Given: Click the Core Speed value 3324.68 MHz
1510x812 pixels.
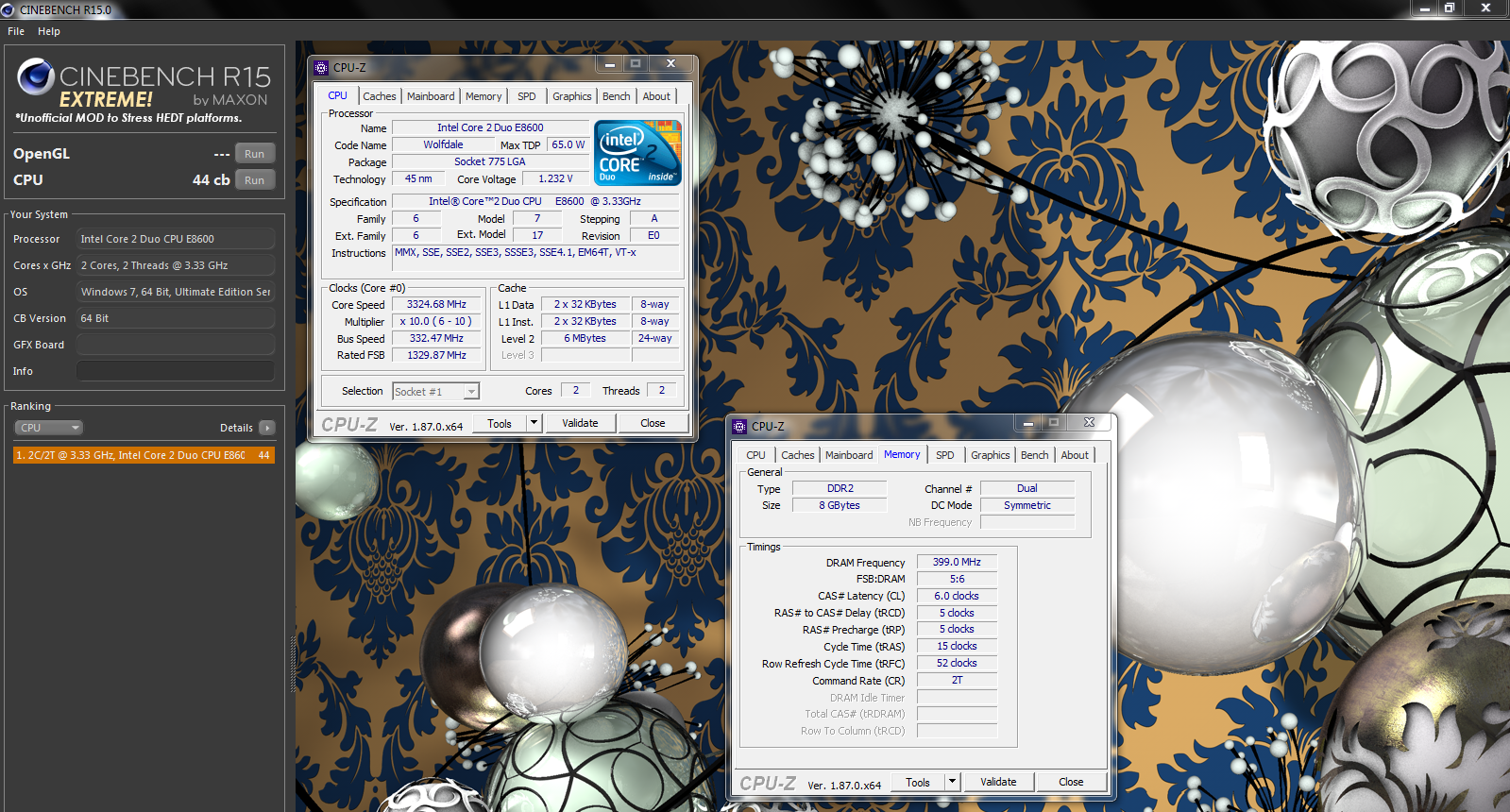Looking at the screenshot, I should (x=436, y=304).
